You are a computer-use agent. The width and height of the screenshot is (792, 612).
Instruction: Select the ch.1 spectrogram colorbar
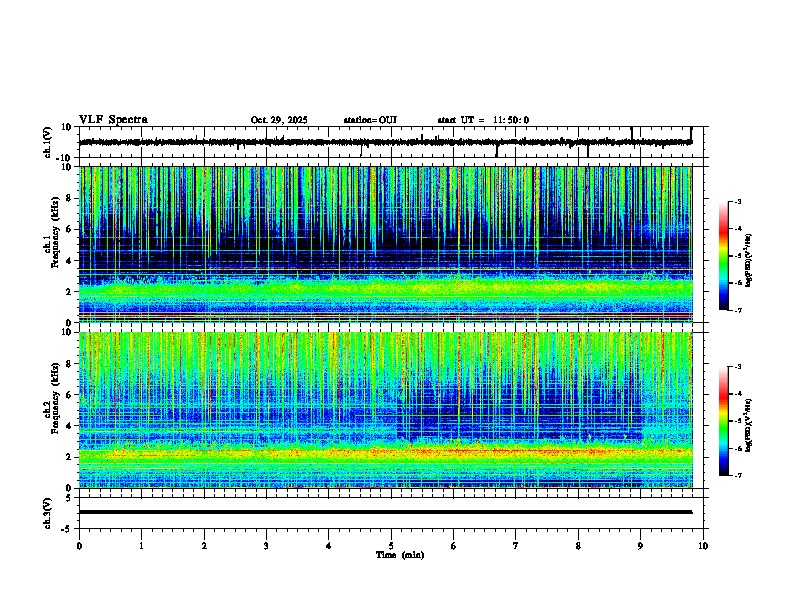[724, 256]
